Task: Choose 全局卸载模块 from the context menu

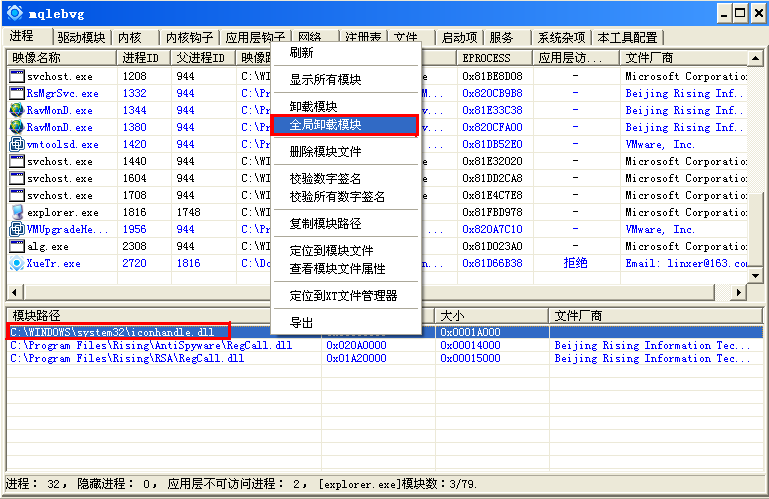Action: [x=344, y=126]
